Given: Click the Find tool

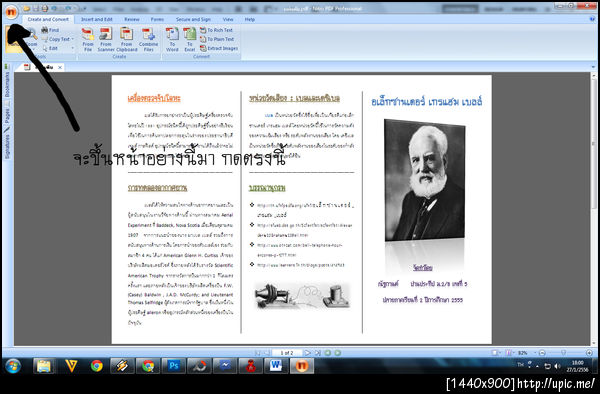Looking at the screenshot, I should tap(50, 30).
